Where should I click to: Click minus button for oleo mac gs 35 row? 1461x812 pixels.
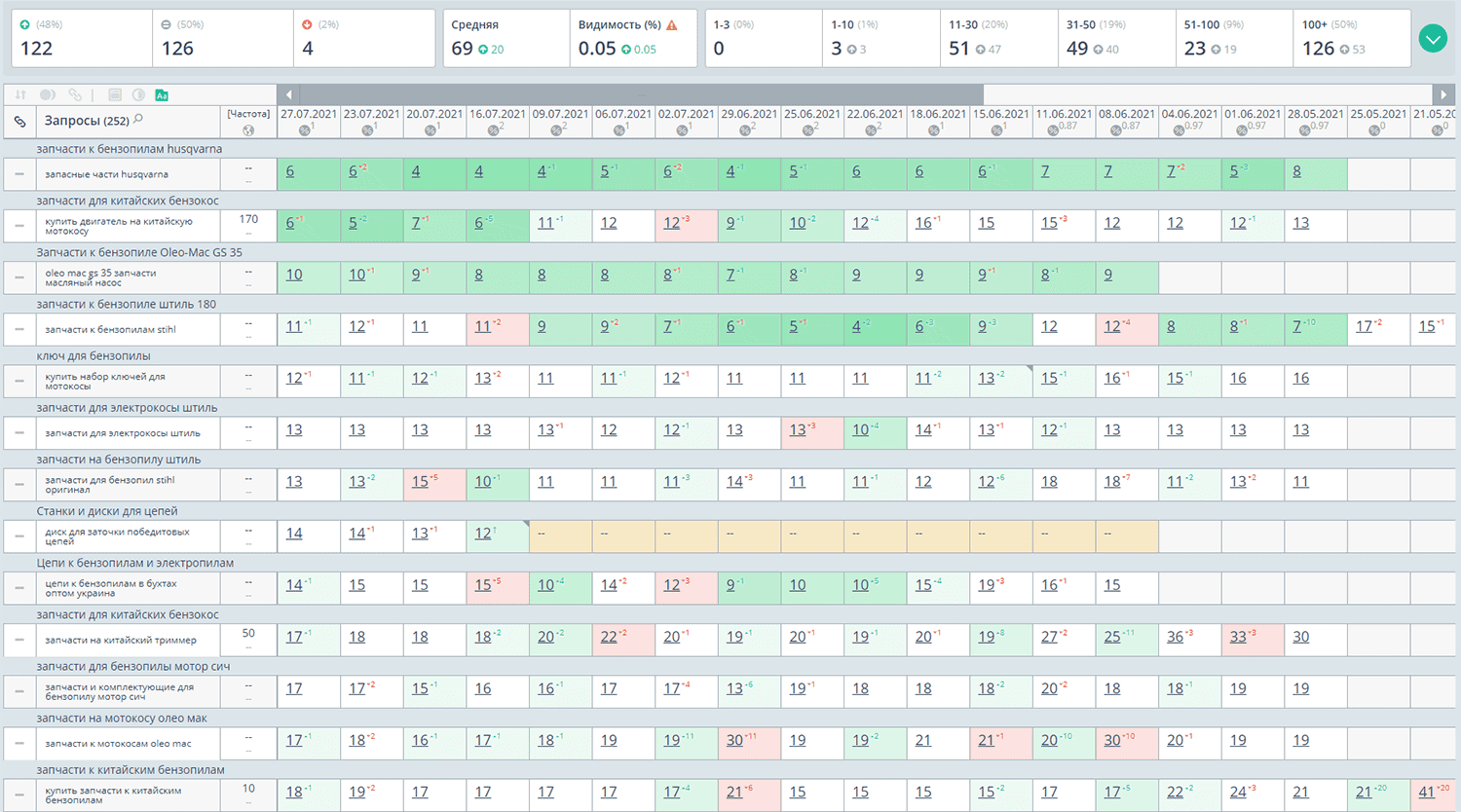coord(19,277)
